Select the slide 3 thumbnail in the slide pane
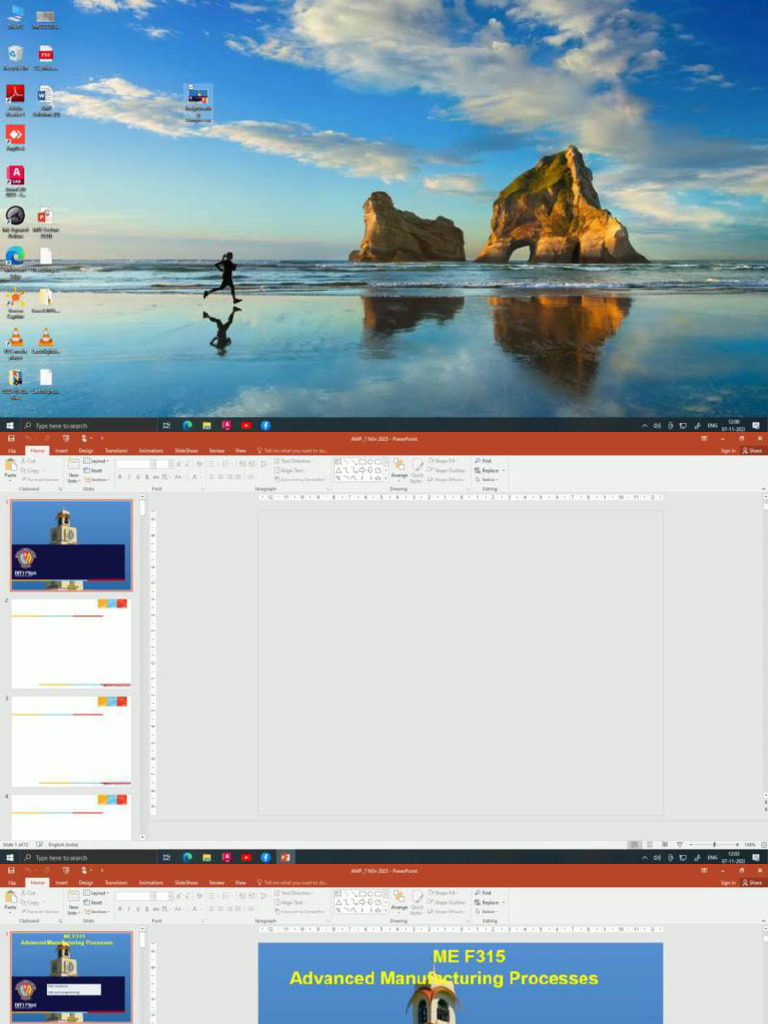Viewport: 768px width, 1024px height. point(71,740)
